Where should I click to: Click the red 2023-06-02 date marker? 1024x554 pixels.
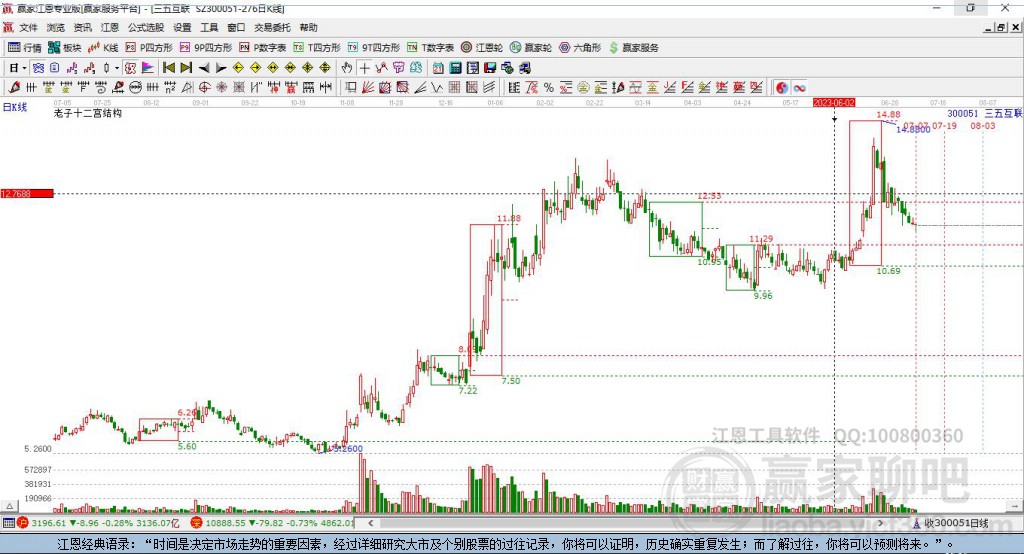click(834, 103)
